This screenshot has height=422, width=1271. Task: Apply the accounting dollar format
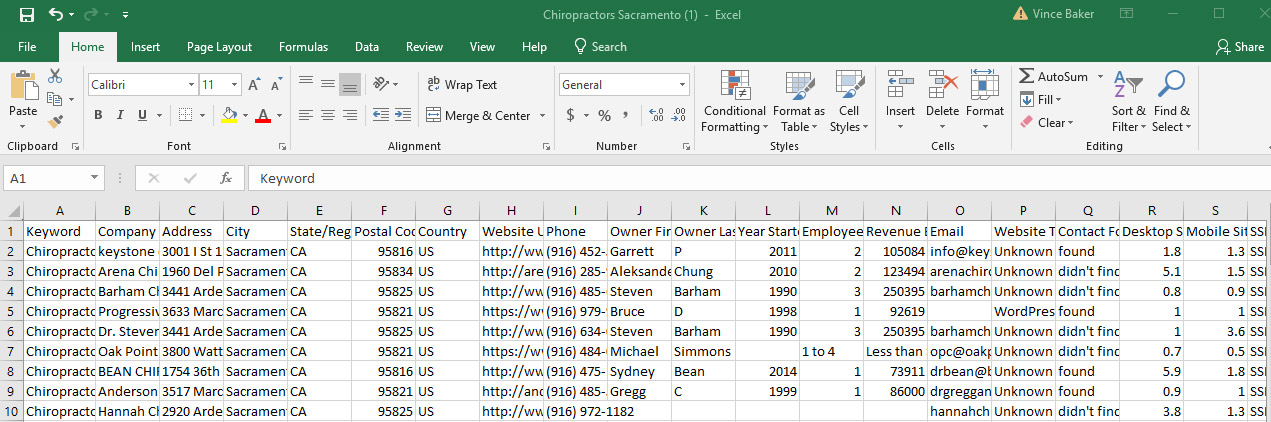coord(570,116)
